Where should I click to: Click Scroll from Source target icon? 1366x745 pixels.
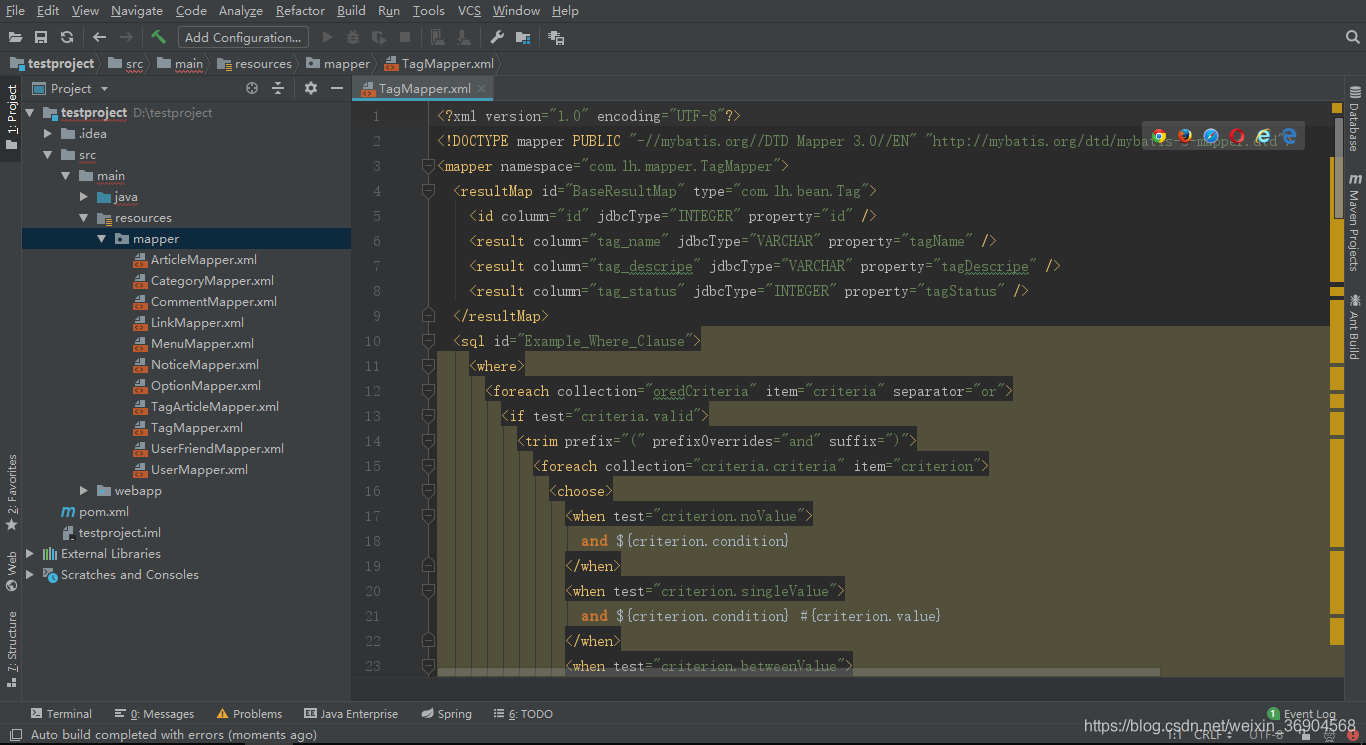click(x=252, y=88)
